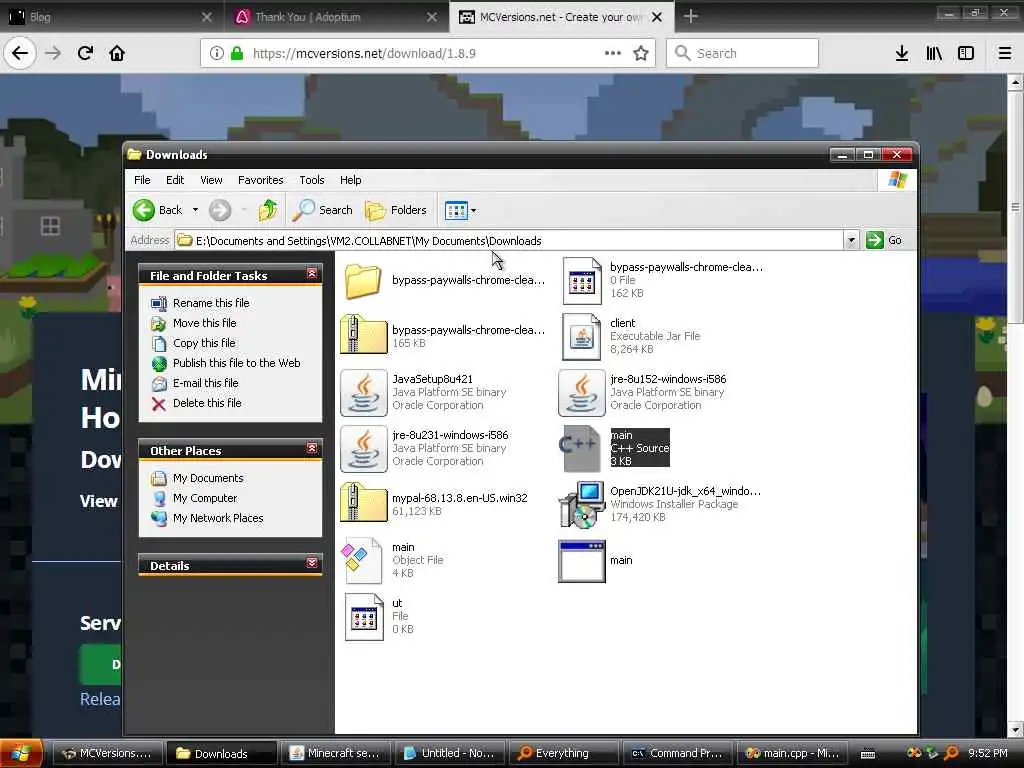Open the Help menu

click(x=350, y=180)
